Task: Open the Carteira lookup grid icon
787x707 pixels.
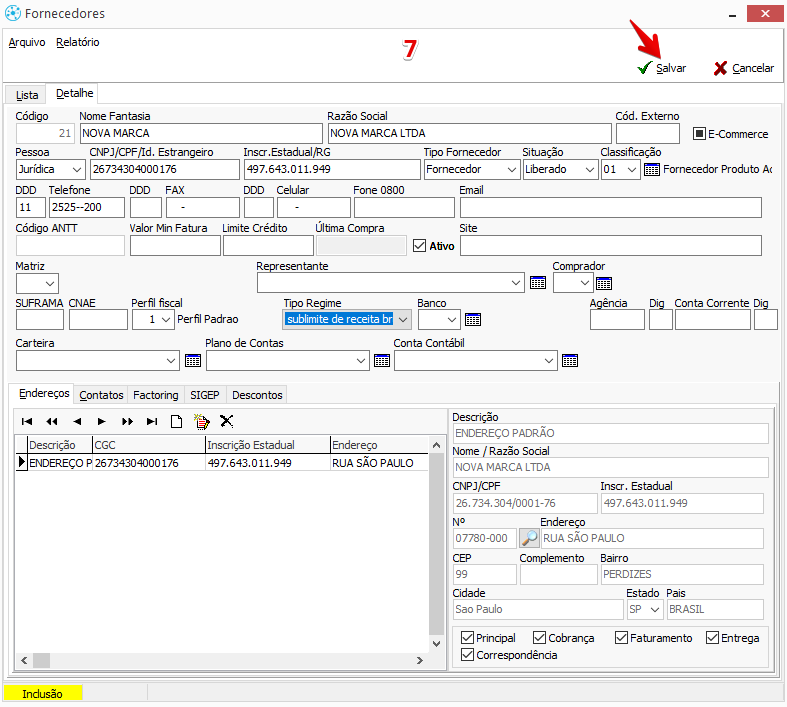Action: coord(193,360)
